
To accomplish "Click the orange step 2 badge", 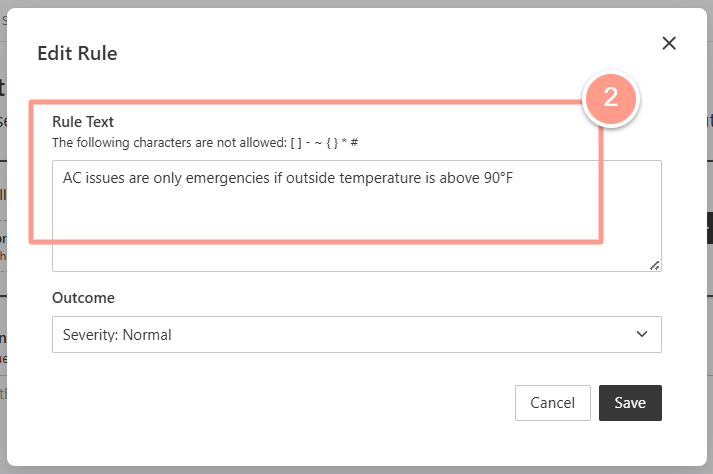I will [611, 99].
